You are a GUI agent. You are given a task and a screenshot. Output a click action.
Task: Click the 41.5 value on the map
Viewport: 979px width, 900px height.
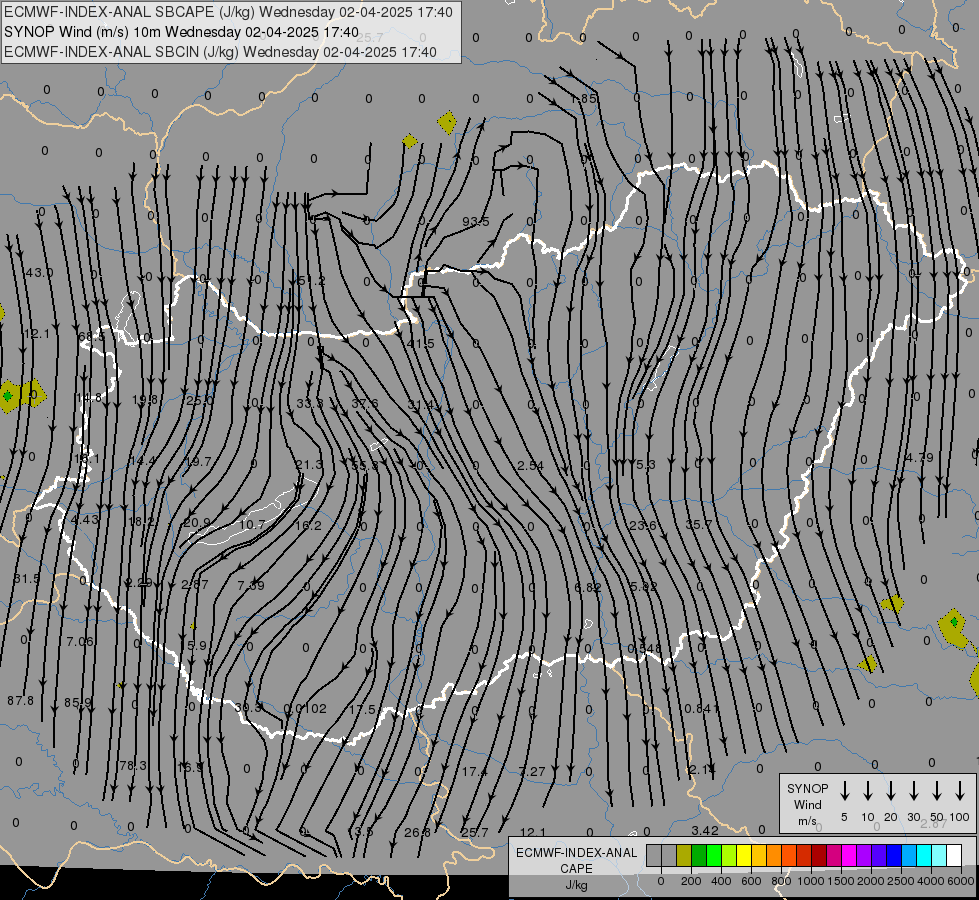point(420,344)
